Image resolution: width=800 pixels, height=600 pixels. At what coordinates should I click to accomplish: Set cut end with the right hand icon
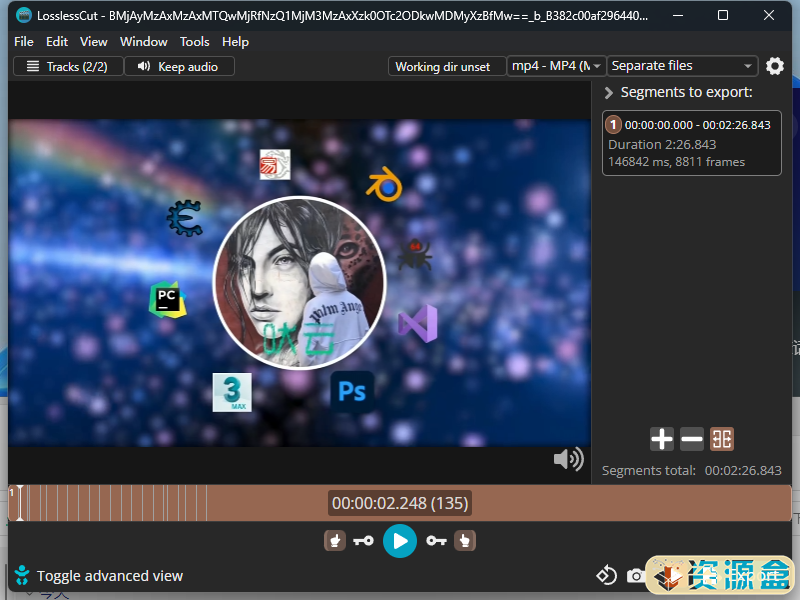[465, 540]
